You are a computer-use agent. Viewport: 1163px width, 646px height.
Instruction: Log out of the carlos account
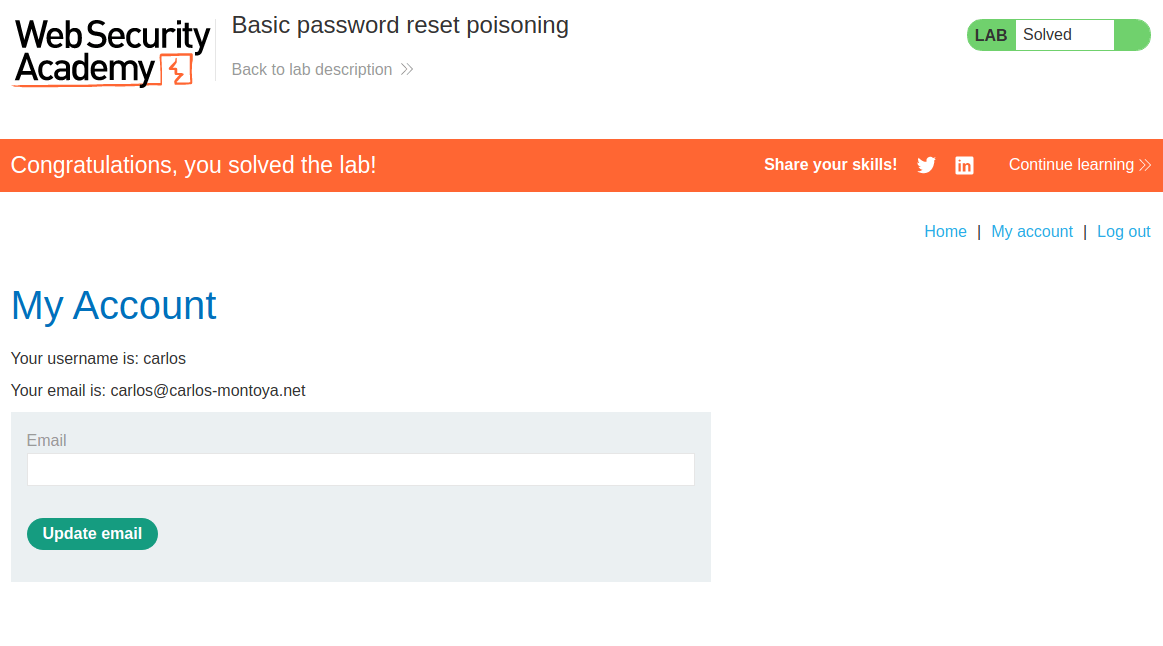tap(1124, 232)
